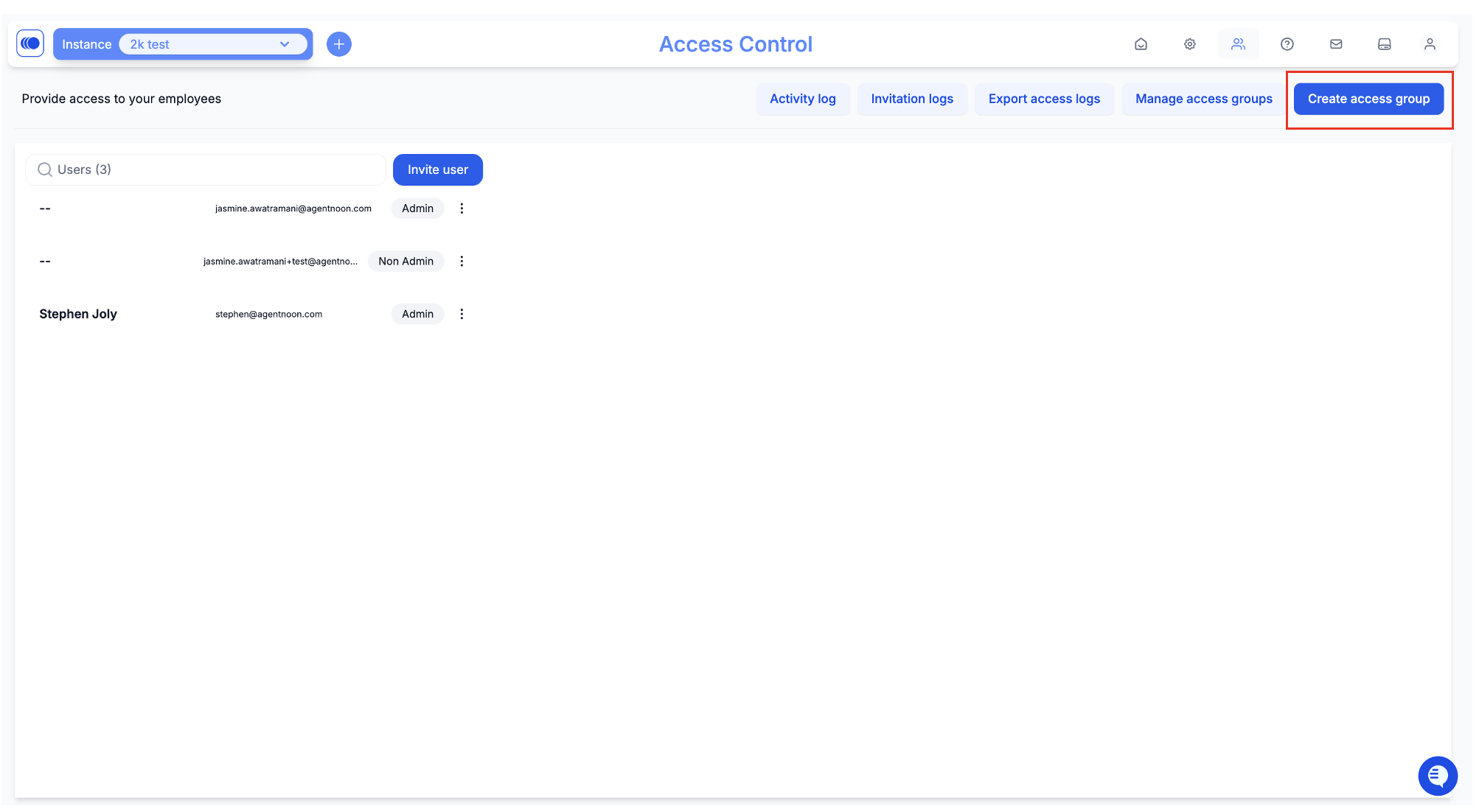Click the inbox drive icon in header
The height and width of the screenshot is (812, 1479).
tap(1384, 44)
